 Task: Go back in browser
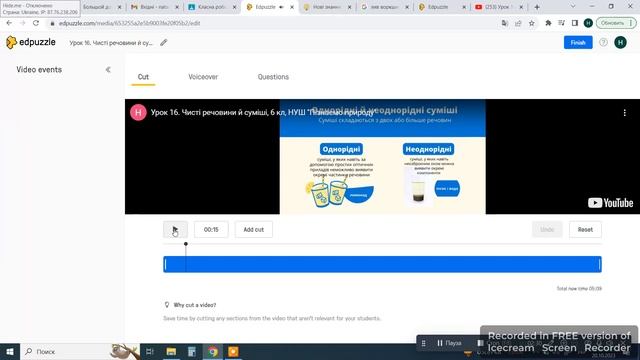click(9, 23)
